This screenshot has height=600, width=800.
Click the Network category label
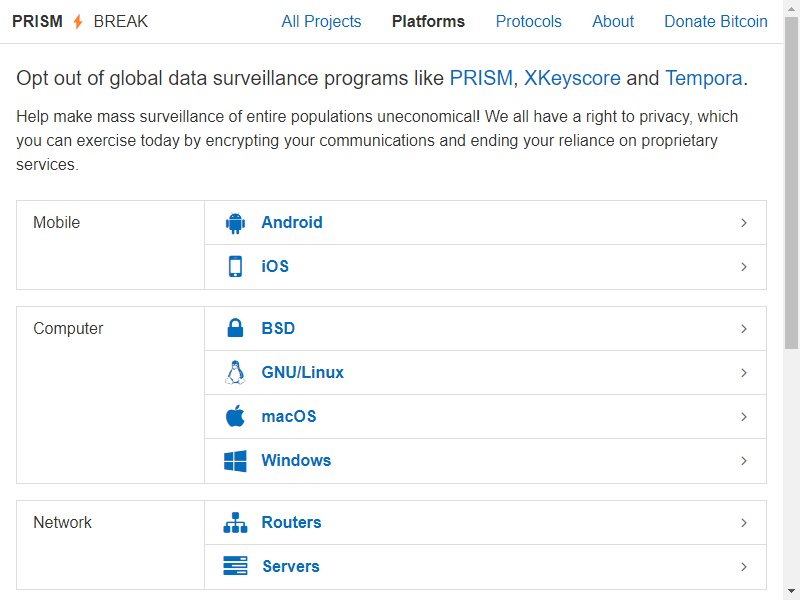click(x=62, y=522)
